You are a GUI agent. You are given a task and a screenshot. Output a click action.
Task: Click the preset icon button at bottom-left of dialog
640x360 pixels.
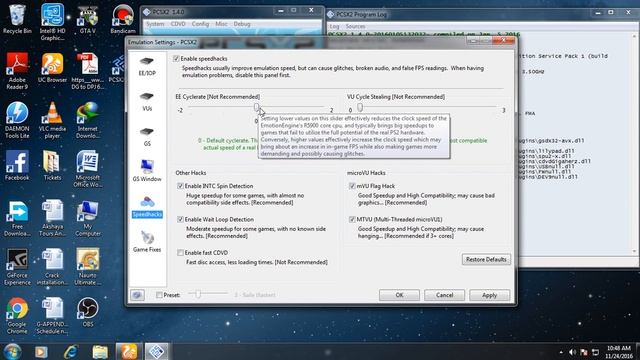click(138, 295)
